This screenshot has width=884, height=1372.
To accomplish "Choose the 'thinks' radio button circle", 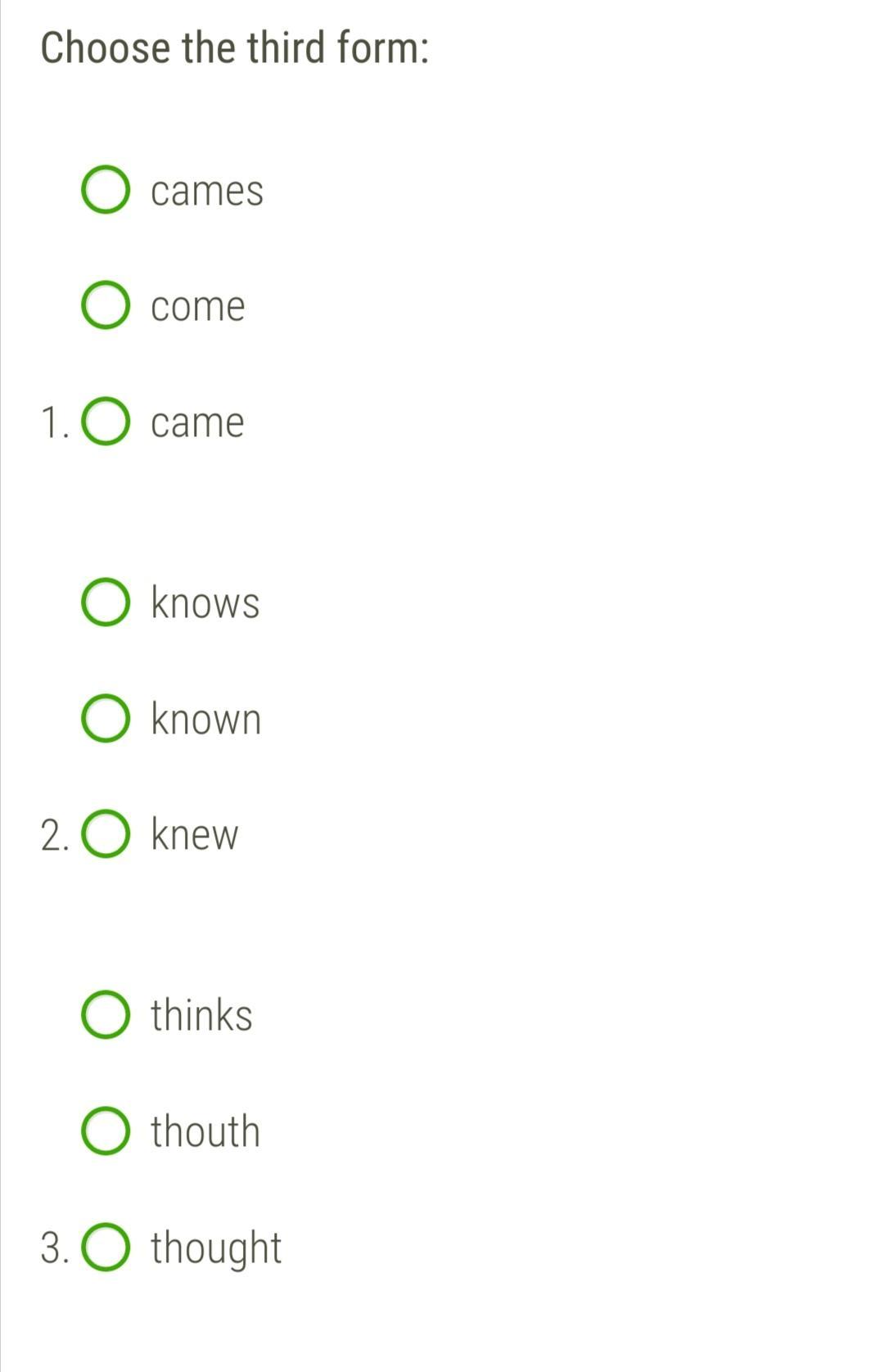I will coord(106,1015).
